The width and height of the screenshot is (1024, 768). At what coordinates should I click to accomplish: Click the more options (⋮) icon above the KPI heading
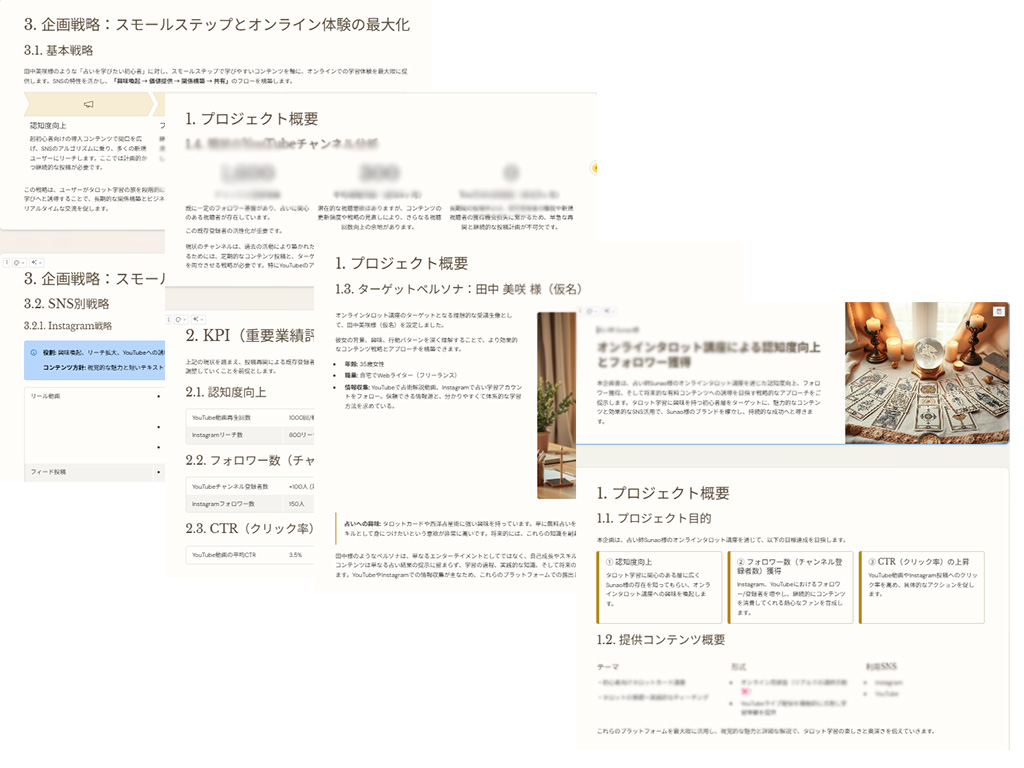pos(168,319)
